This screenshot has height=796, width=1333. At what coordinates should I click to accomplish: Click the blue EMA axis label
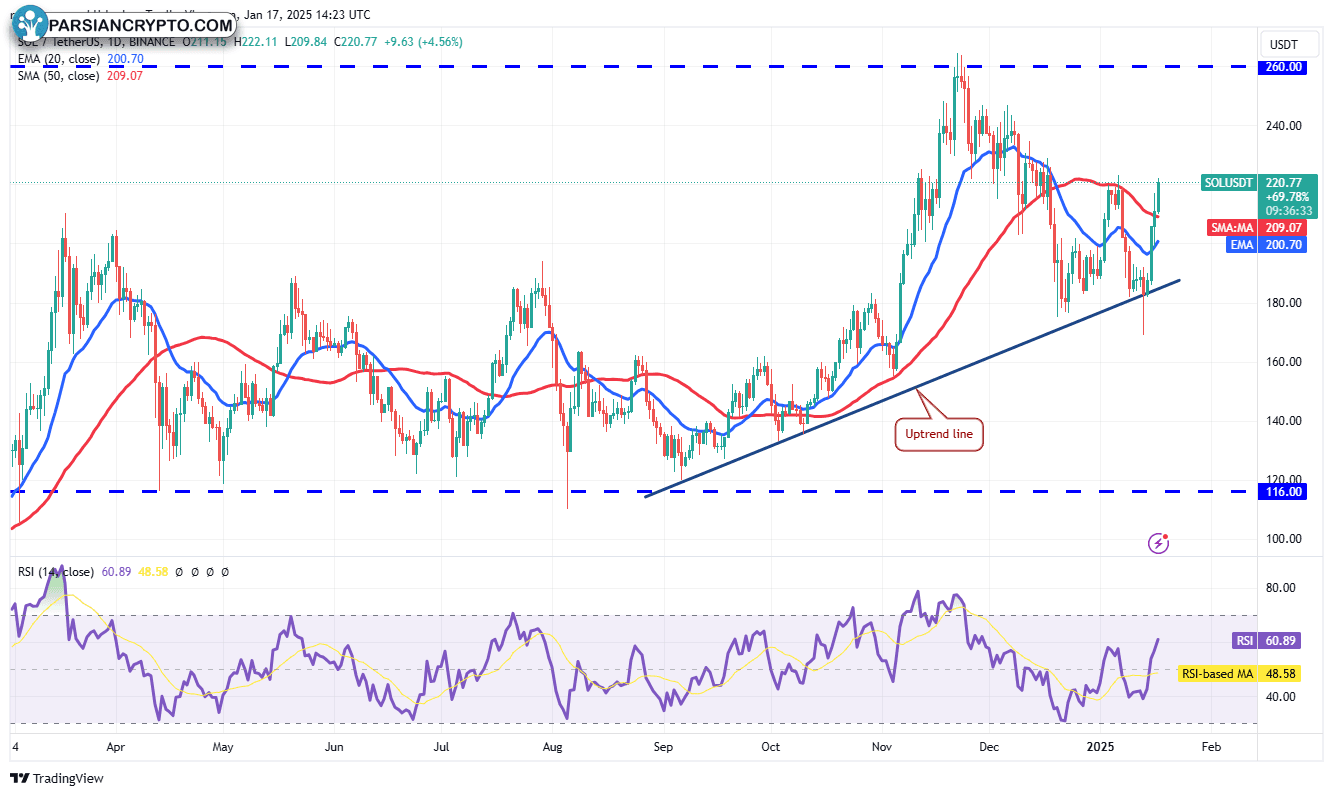pyautogui.click(x=1241, y=244)
